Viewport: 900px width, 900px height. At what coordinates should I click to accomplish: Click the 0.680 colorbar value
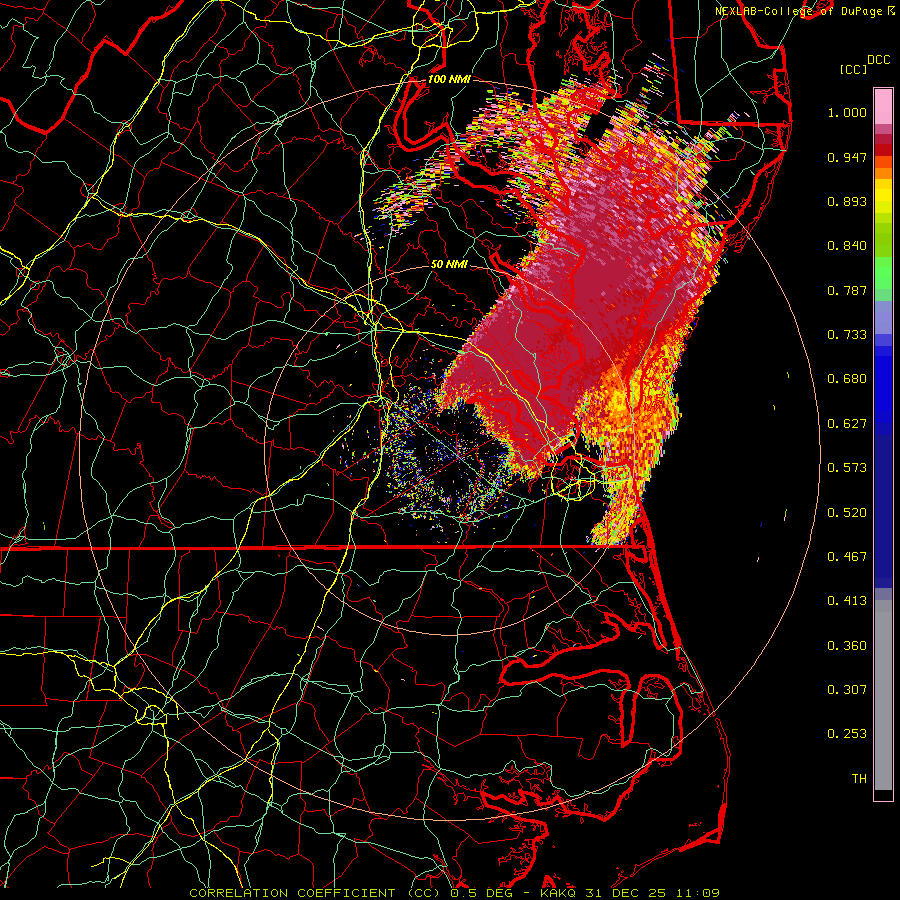(847, 379)
